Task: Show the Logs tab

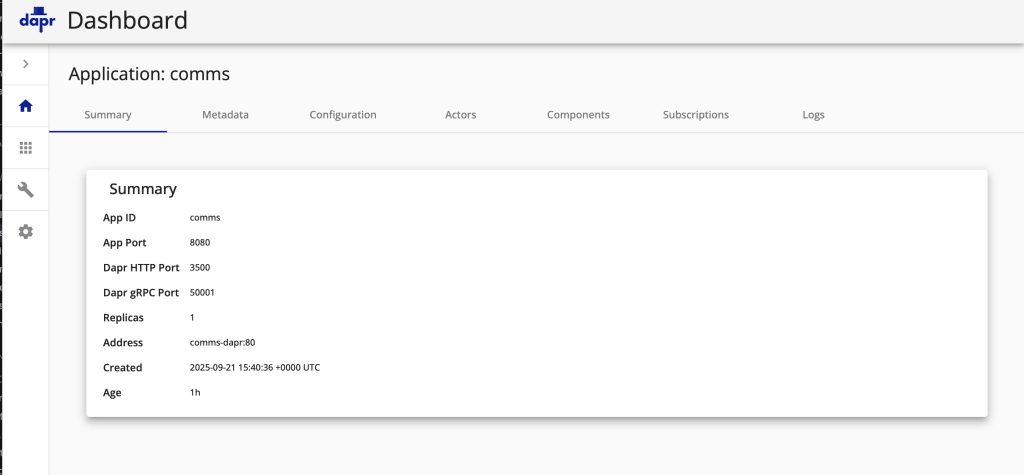Action: click(x=813, y=115)
